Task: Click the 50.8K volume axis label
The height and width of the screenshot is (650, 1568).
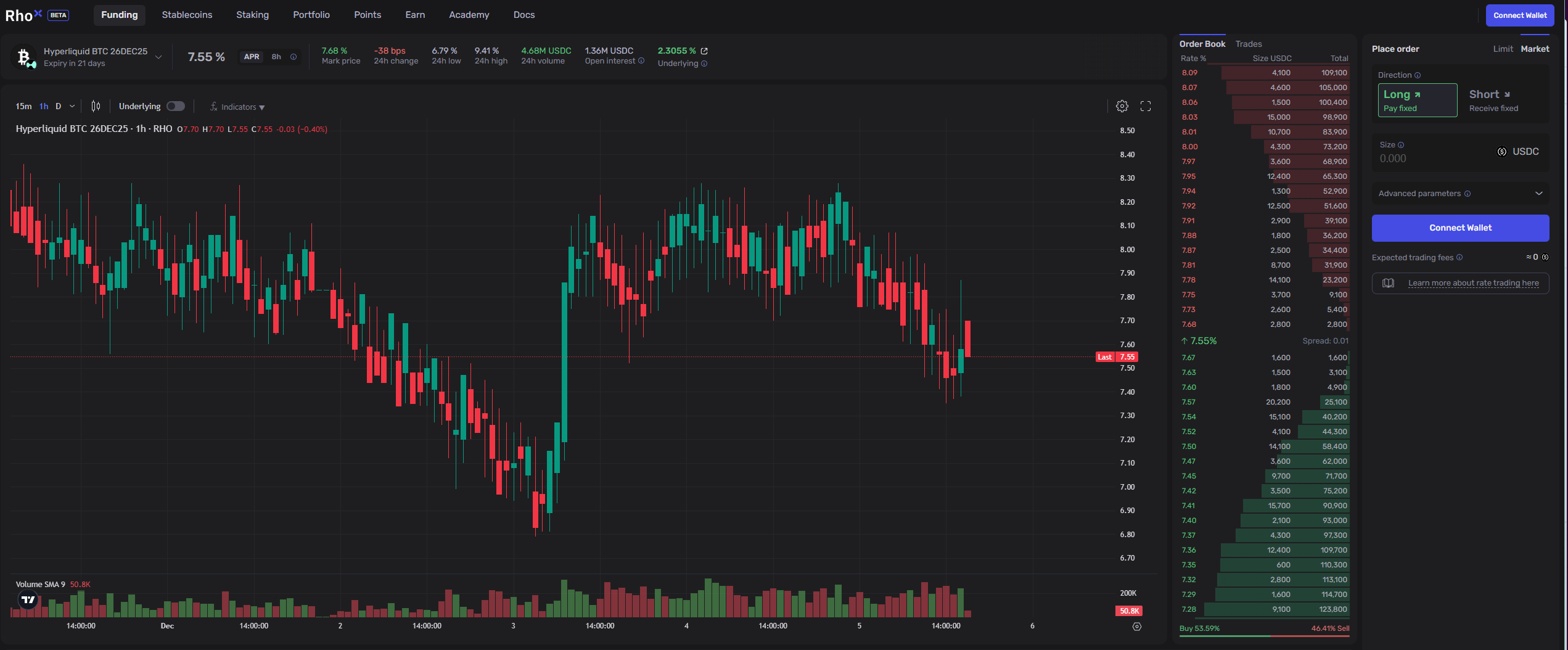Action: tap(1129, 611)
